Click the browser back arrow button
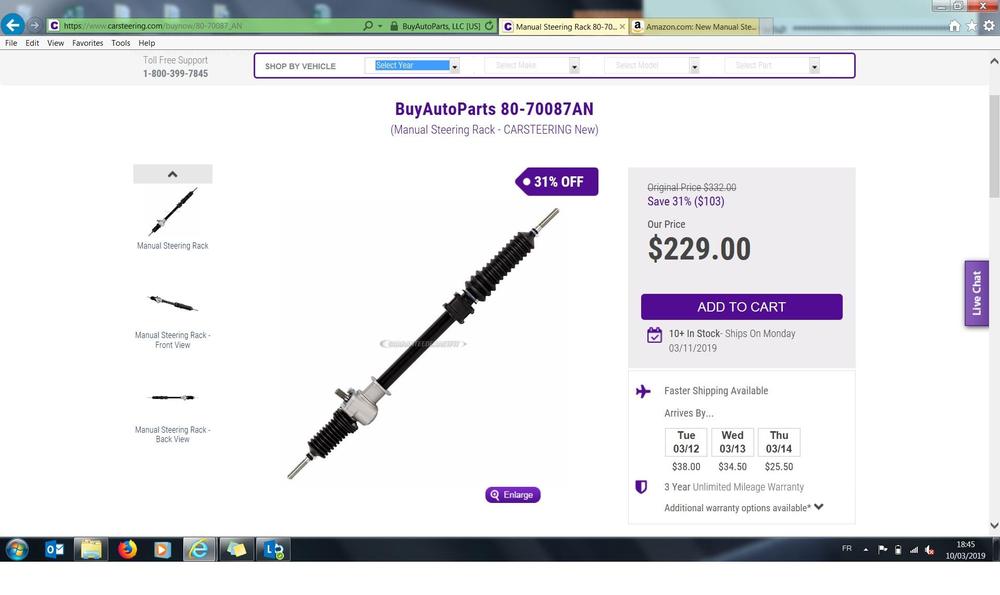Screen dimensions: 1000x595 tap(13, 25)
